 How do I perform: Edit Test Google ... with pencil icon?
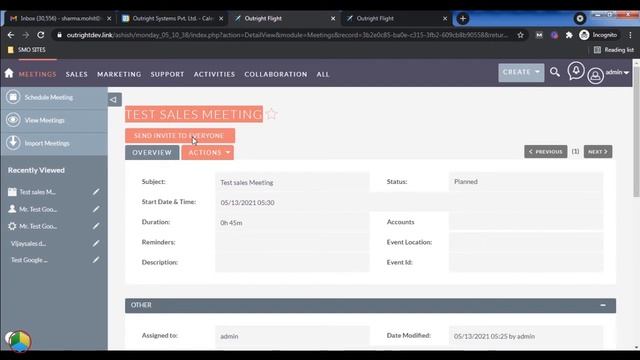[x=96, y=260]
